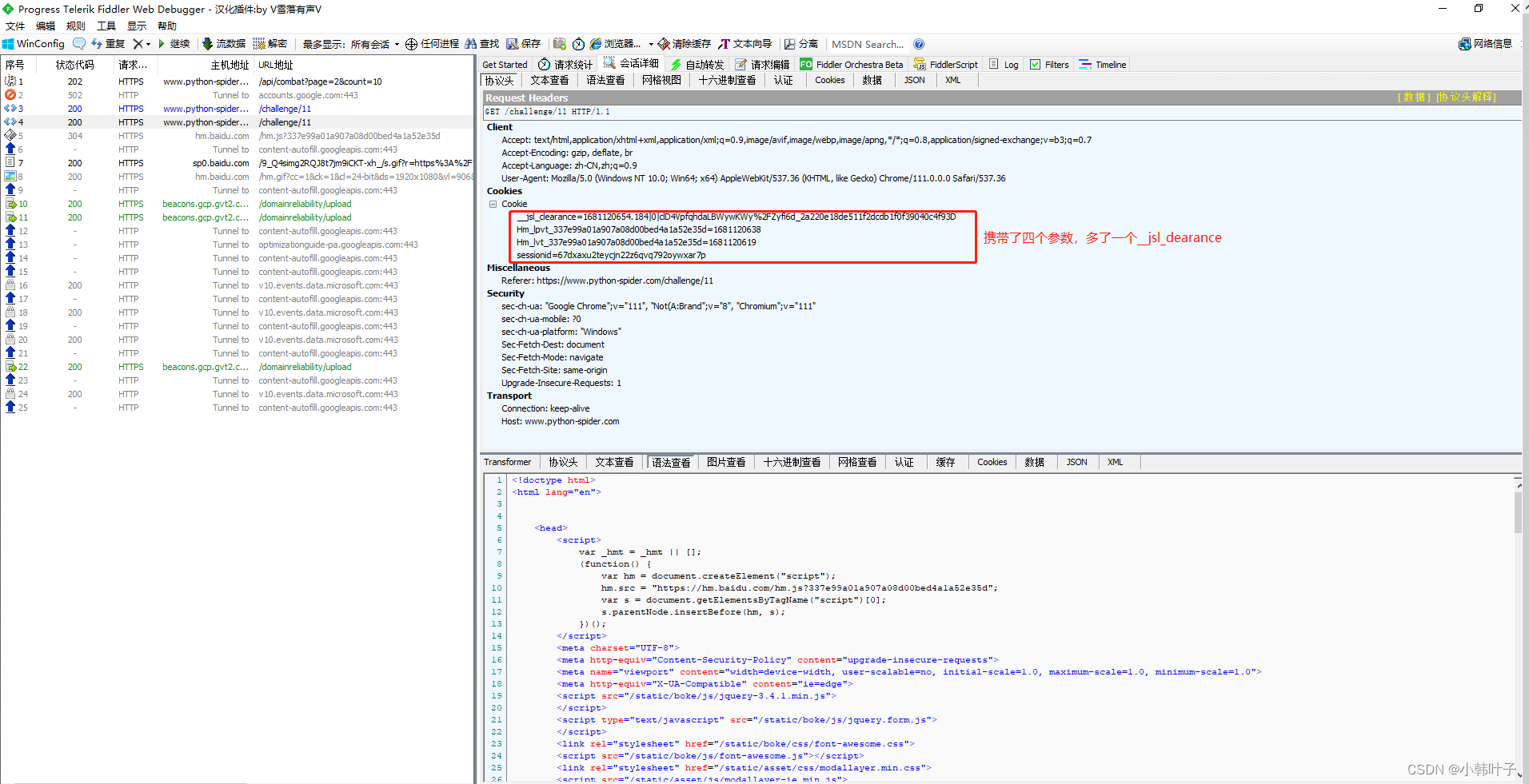This screenshot has height=784, width=1529.
Task: Click the sessionid cookie value line
Action: tap(611, 255)
